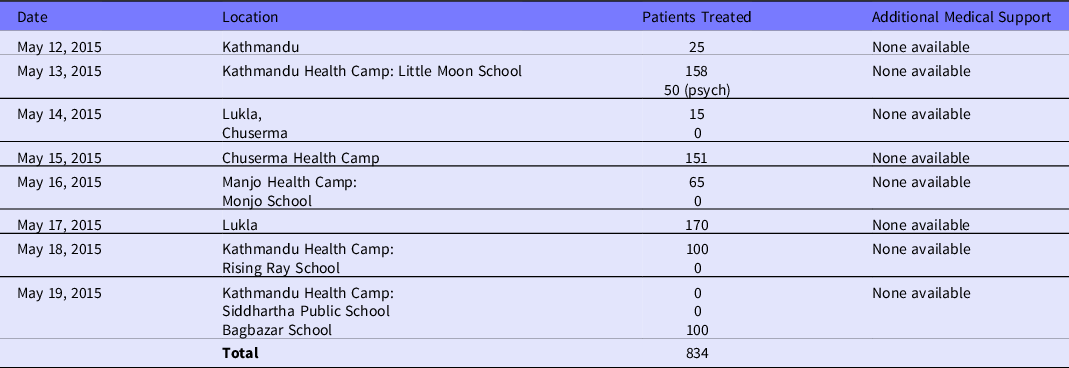The width and height of the screenshot is (1069, 368).
Task: Click the 170 patients treated value
Action: coord(697,225)
